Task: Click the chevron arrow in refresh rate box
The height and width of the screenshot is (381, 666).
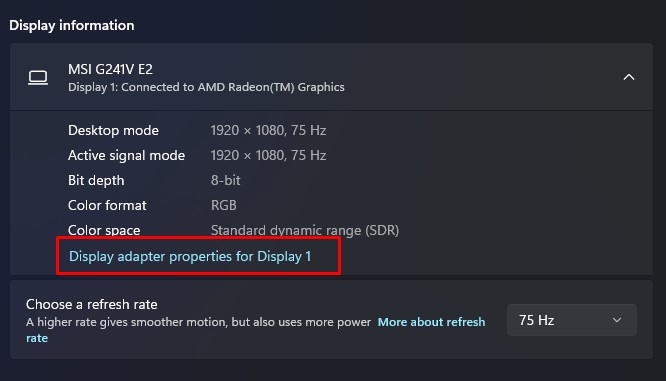Action: [617, 320]
